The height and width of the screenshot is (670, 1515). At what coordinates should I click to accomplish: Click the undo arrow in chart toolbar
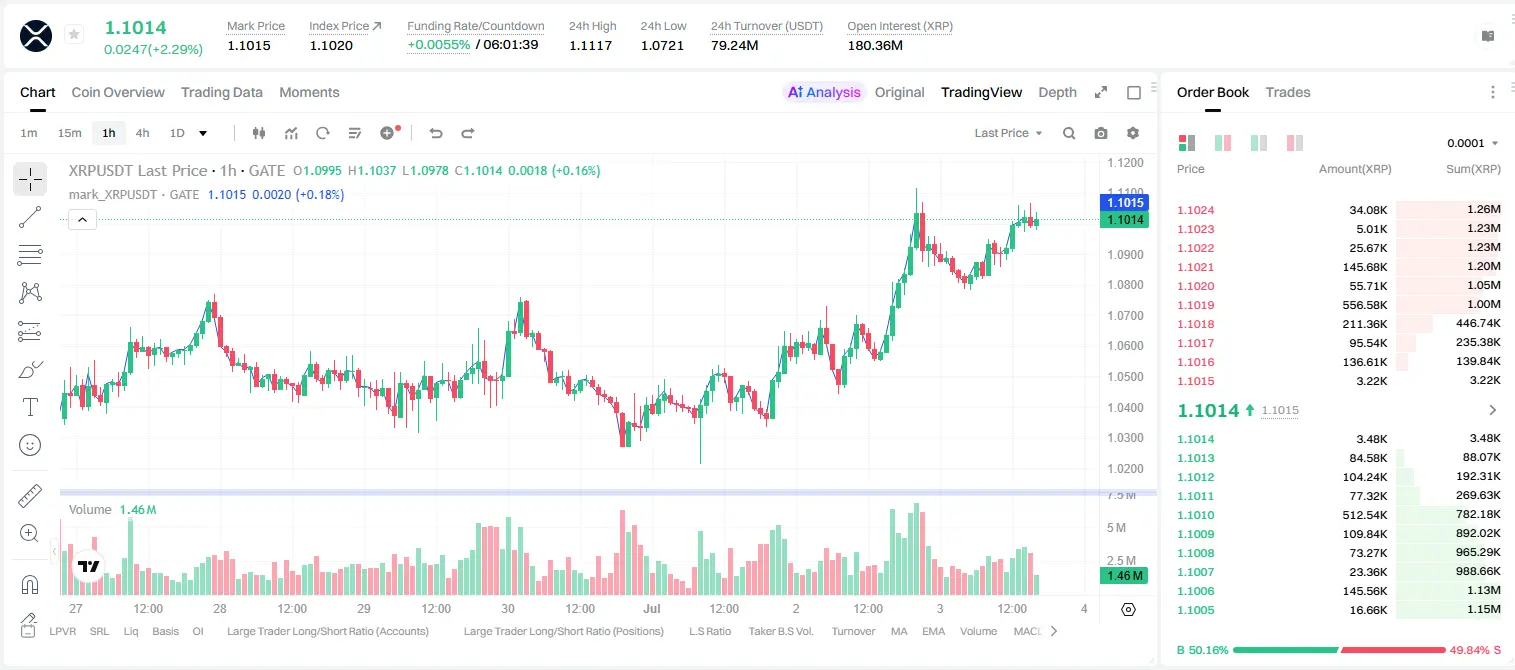(435, 133)
